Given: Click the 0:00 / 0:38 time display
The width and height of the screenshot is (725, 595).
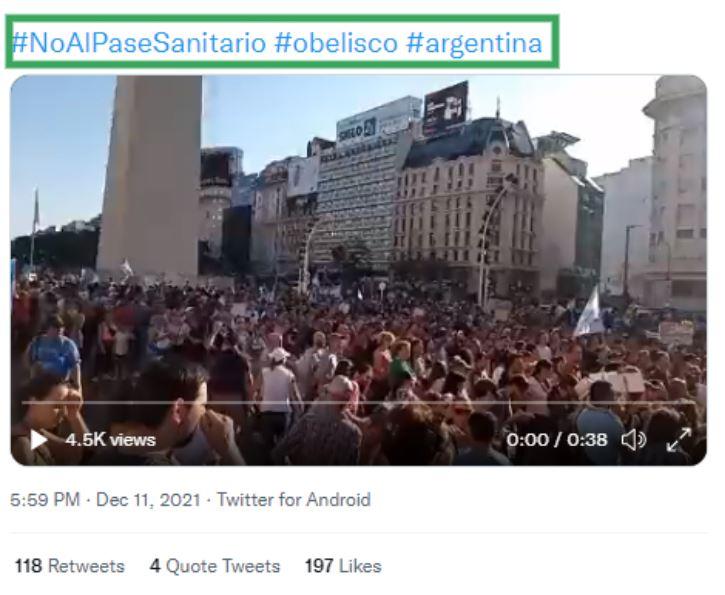Looking at the screenshot, I should pyautogui.click(x=556, y=440).
